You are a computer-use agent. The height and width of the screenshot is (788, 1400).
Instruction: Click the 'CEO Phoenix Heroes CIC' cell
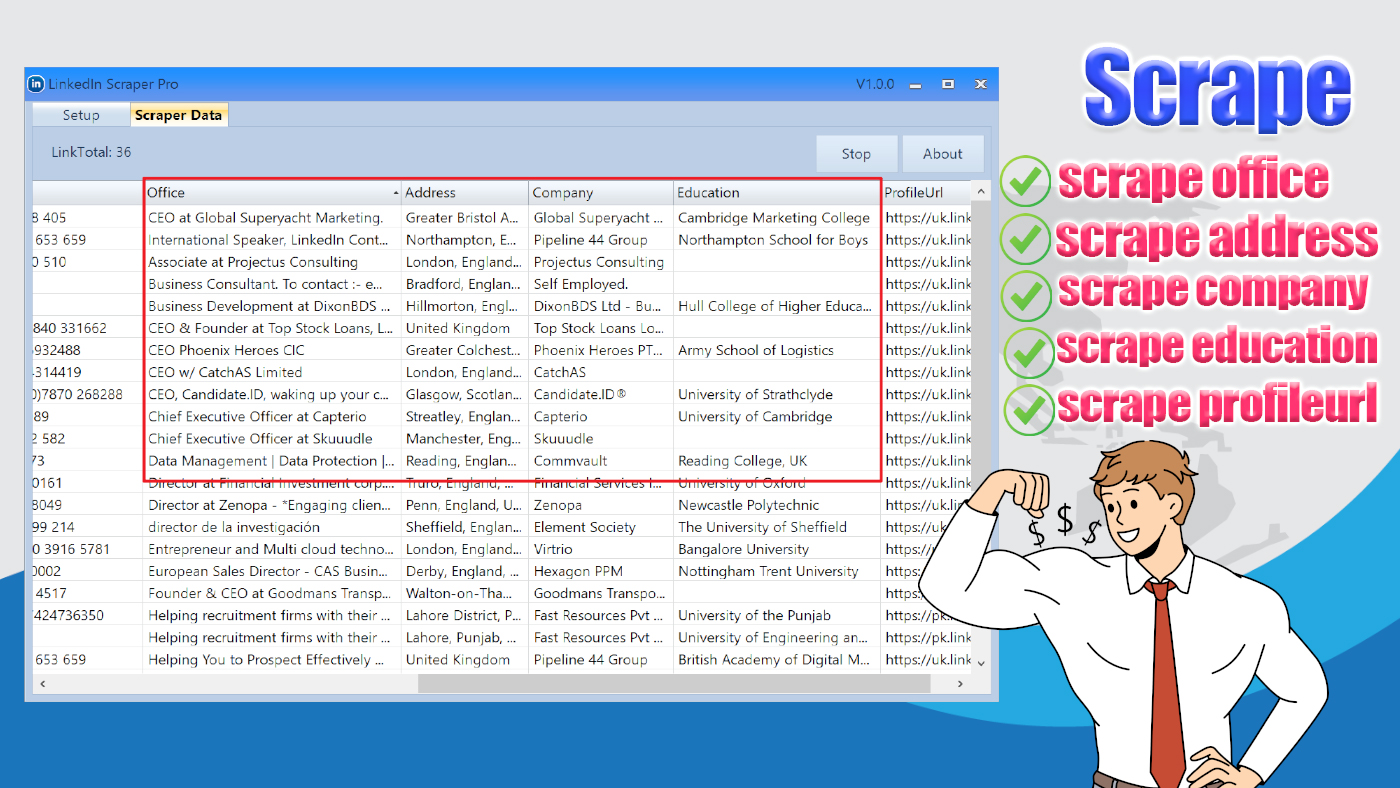272,350
